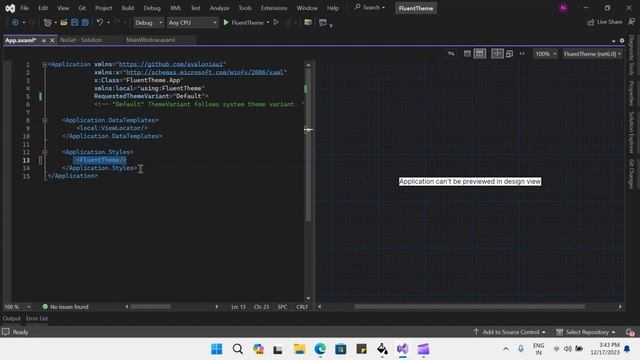Open Windows taskbar Search
640x360 pixels.
coord(238,349)
